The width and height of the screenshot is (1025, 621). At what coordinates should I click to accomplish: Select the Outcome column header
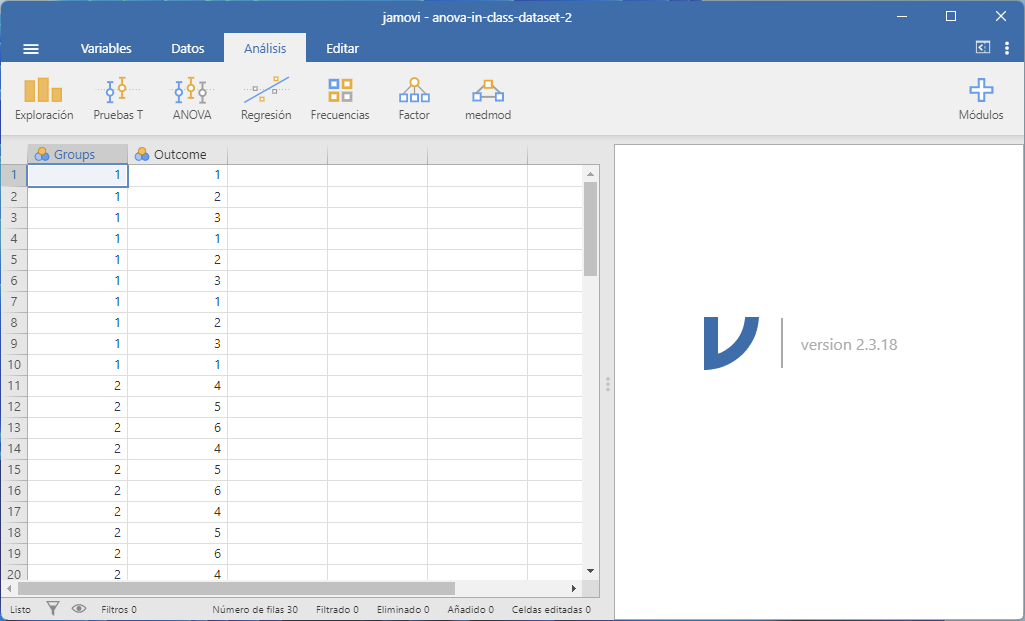point(178,154)
